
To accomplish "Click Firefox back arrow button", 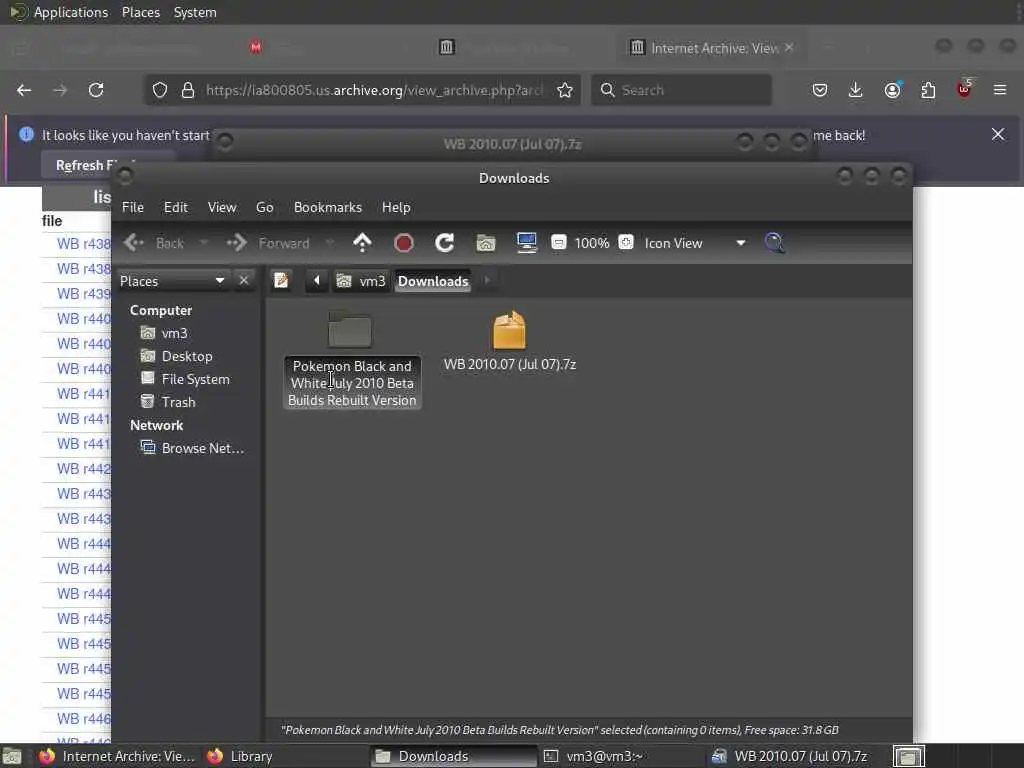I will (x=24, y=90).
